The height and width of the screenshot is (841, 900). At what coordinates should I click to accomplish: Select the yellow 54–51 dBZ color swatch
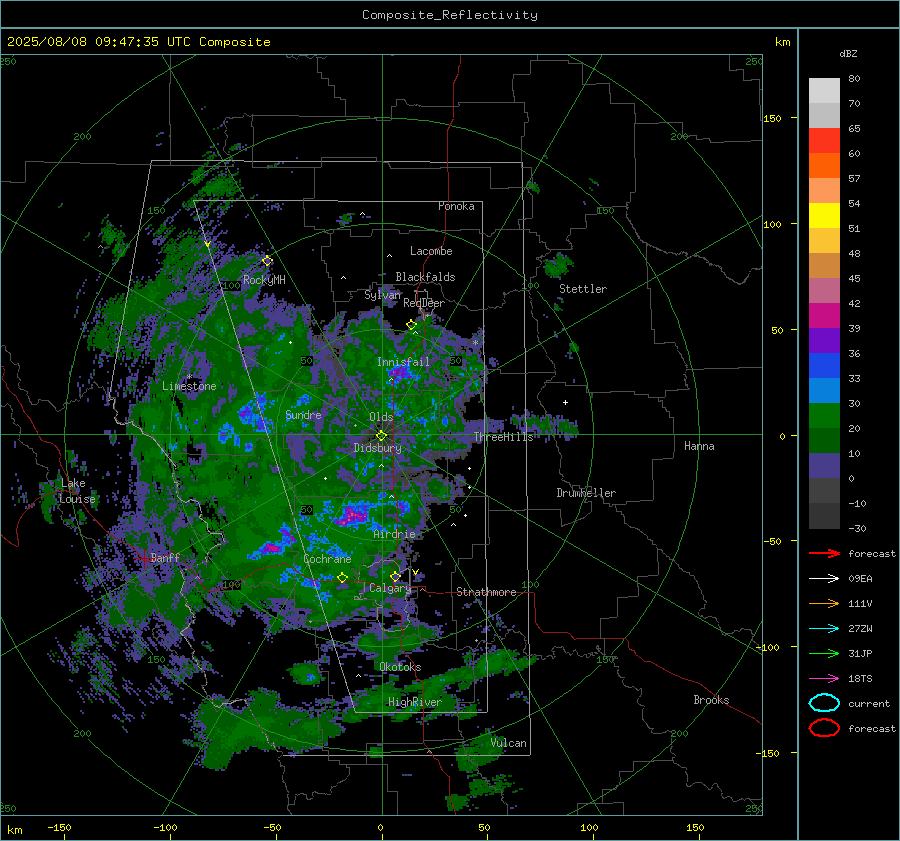(824, 216)
